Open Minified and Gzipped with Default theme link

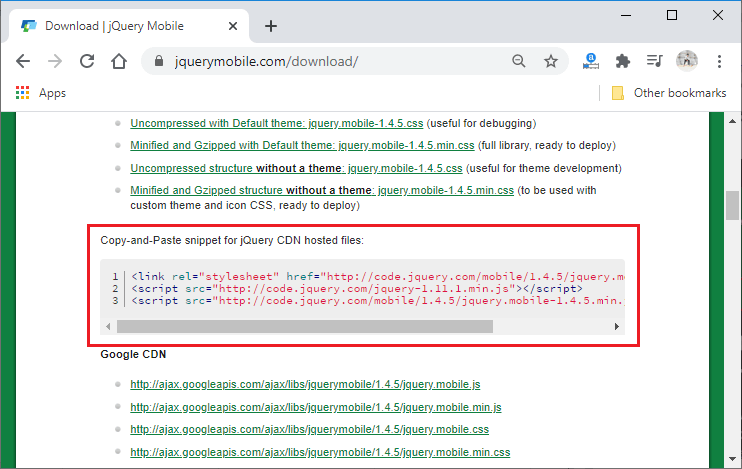(x=302, y=145)
